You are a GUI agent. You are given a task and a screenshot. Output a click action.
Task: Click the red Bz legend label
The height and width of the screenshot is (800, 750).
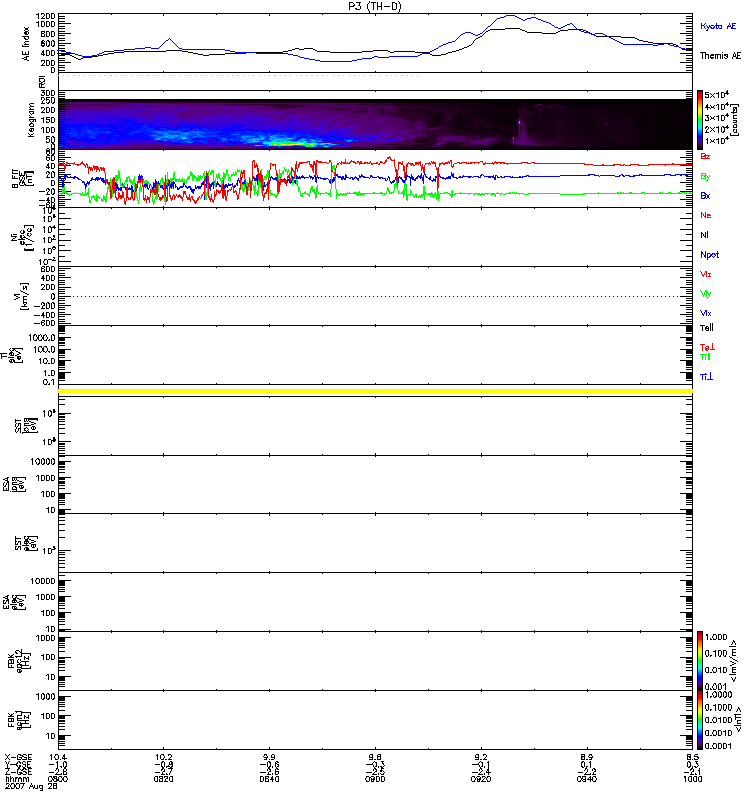pyautogui.click(x=706, y=156)
